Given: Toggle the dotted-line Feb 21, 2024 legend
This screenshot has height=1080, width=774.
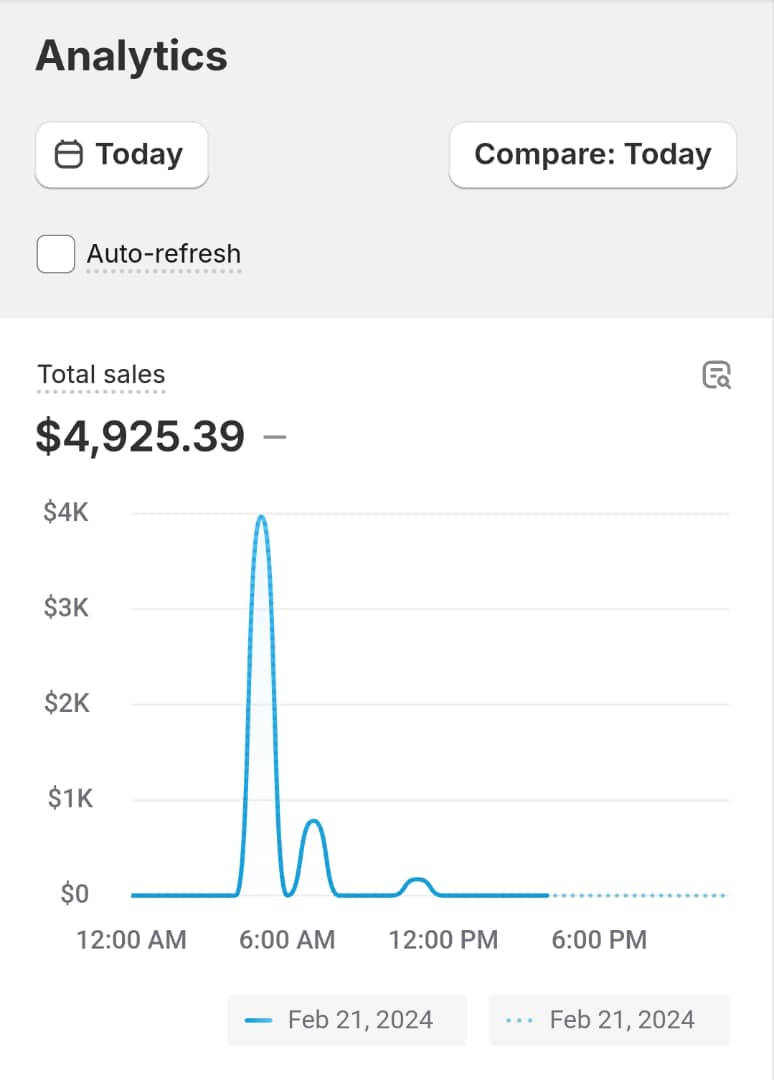Looking at the screenshot, I should click(x=609, y=1020).
